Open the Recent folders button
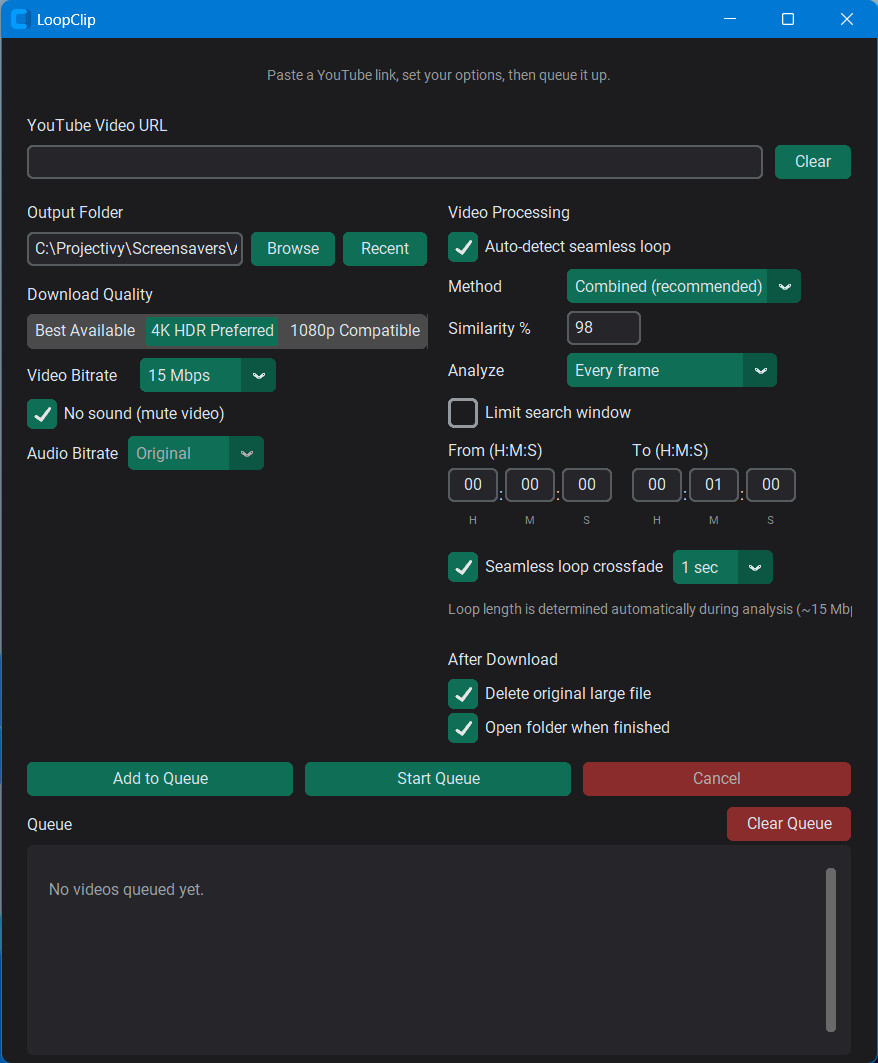The width and height of the screenshot is (878, 1063). [384, 249]
